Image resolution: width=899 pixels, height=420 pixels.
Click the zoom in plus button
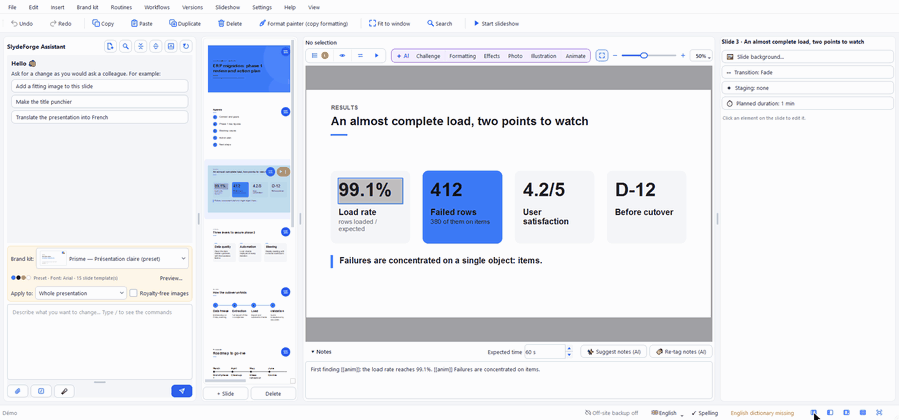click(x=683, y=56)
